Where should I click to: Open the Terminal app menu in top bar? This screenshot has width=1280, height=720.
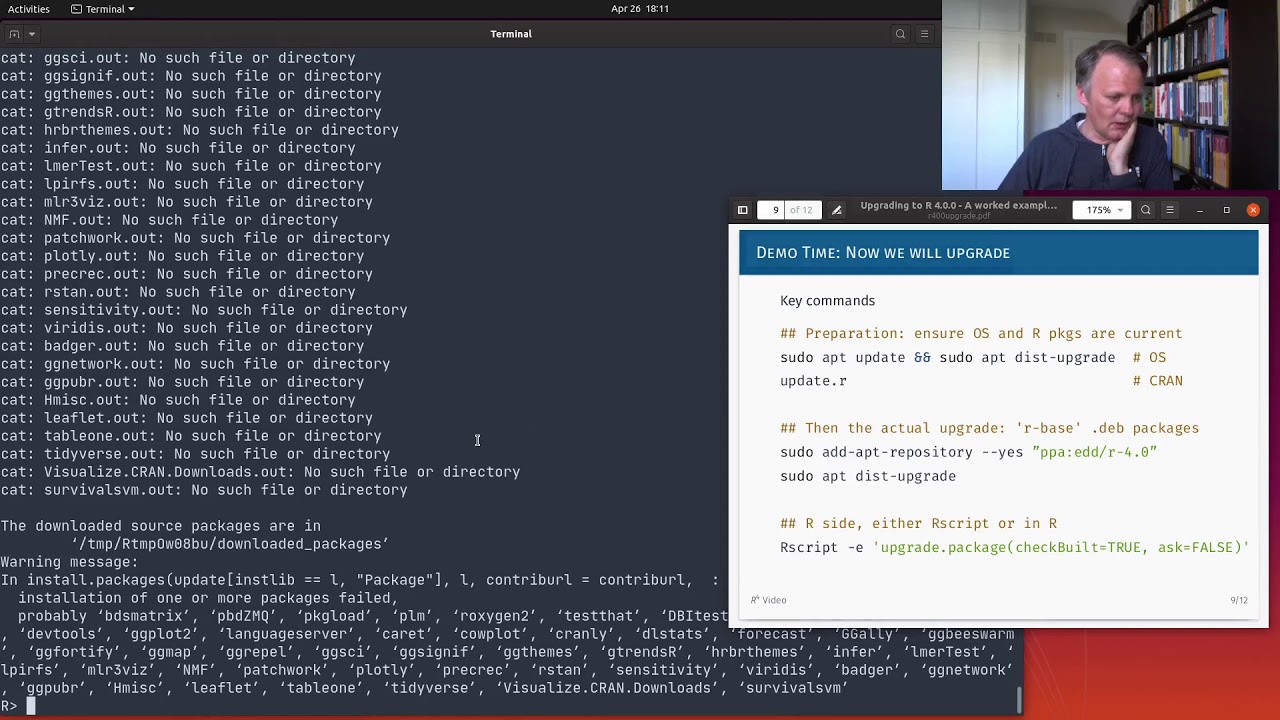(x=103, y=9)
